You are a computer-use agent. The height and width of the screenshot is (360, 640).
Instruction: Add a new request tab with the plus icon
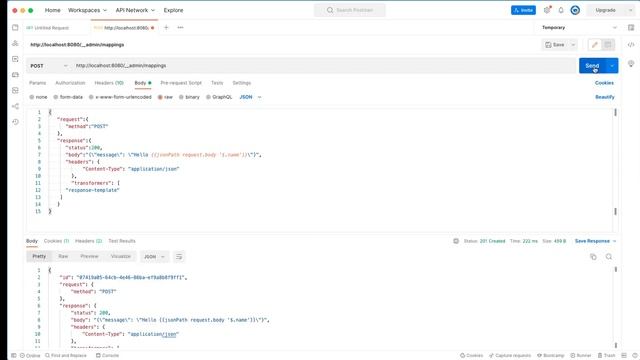(166, 27)
